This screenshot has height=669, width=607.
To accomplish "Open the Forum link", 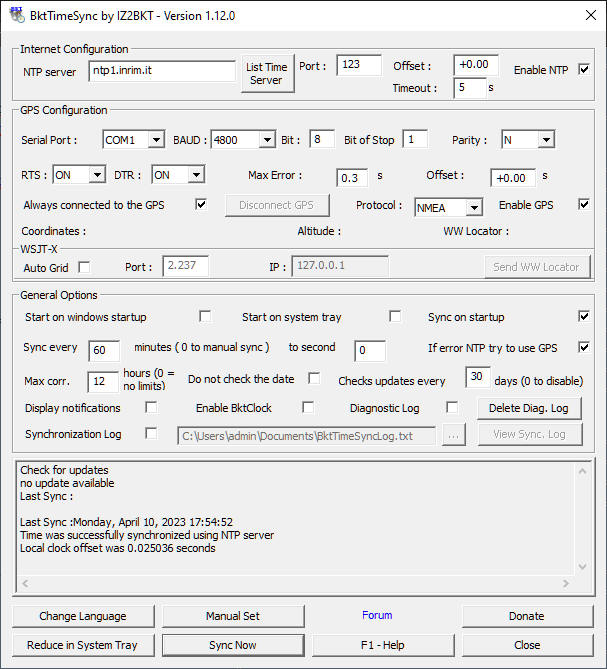I will point(377,615).
